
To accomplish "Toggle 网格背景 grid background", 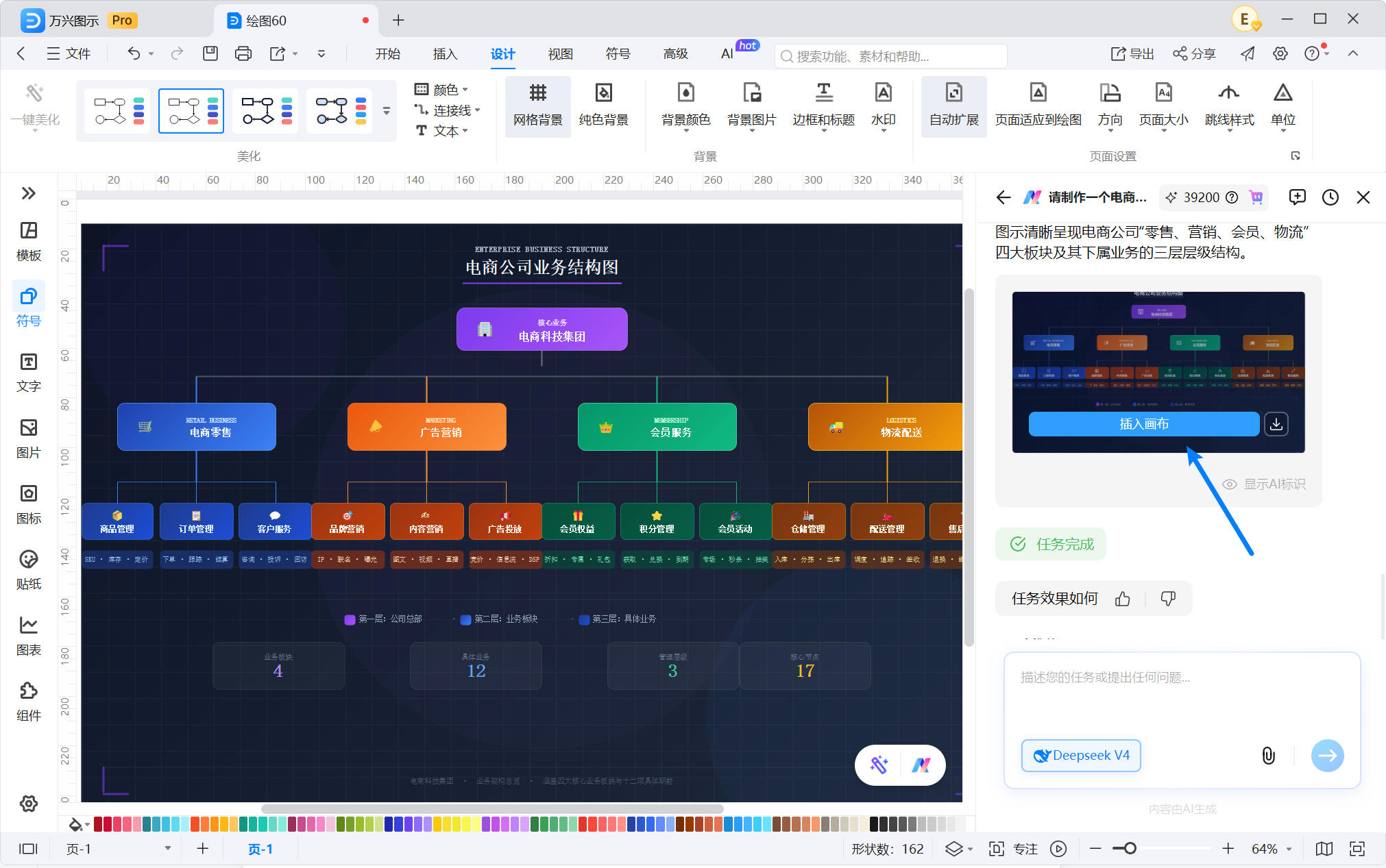I will (537, 106).
